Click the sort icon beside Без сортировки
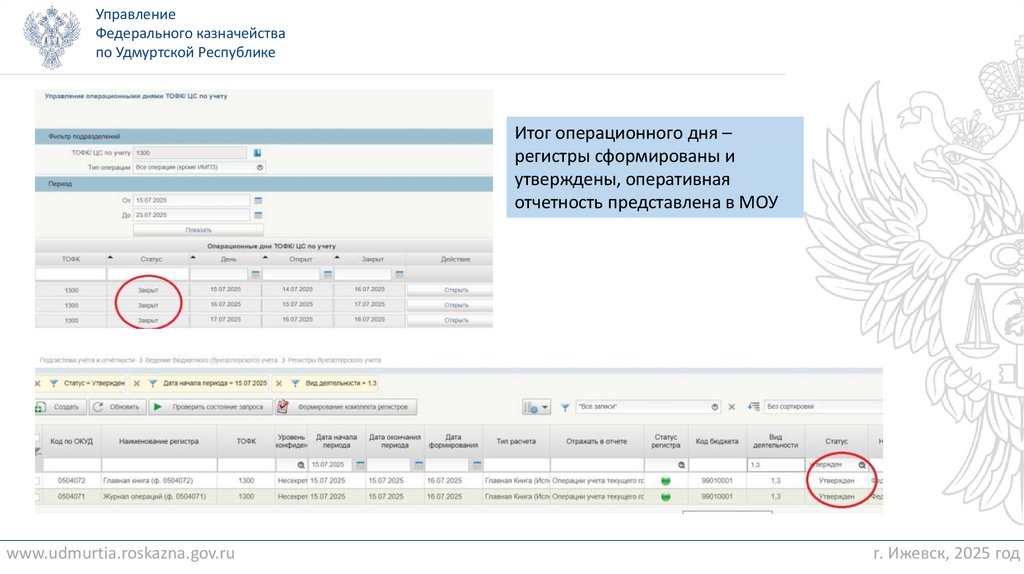Image resolution: width=1024 pixels, height=574 pixels. [x=754, y=406]
